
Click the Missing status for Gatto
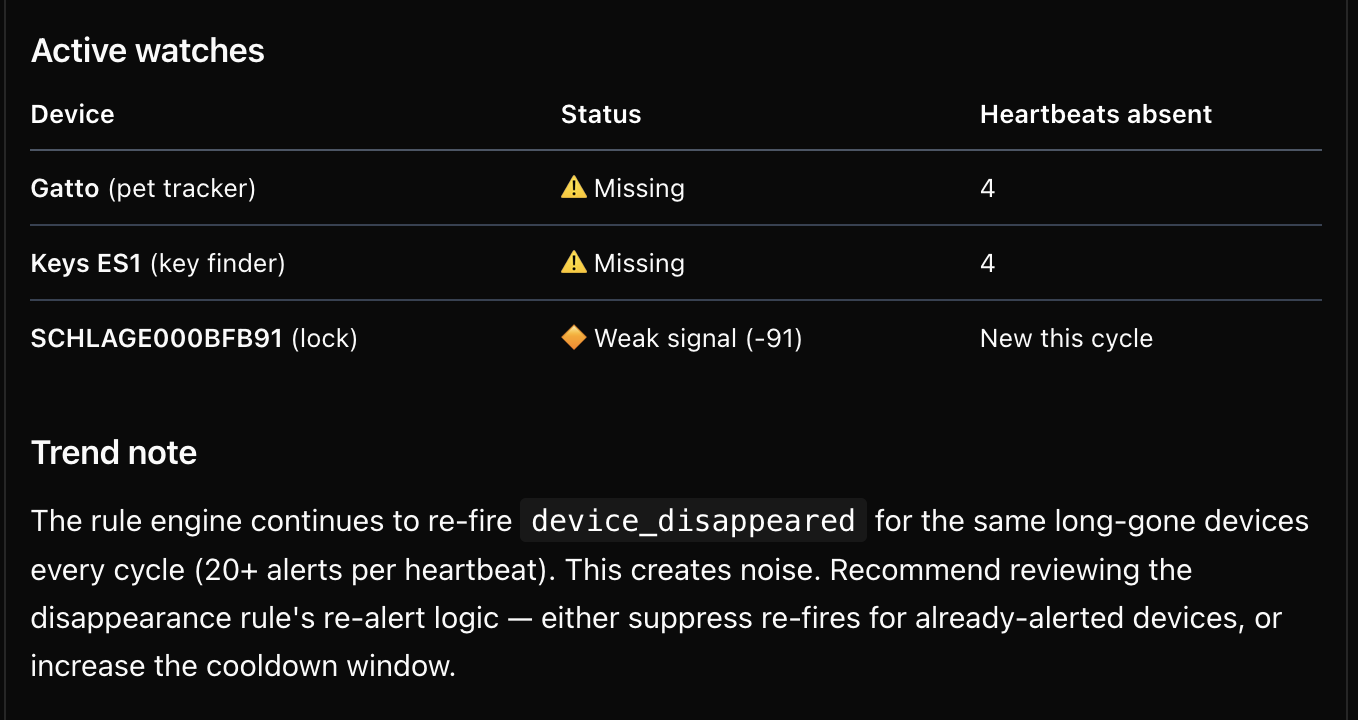tap(639, 188)
